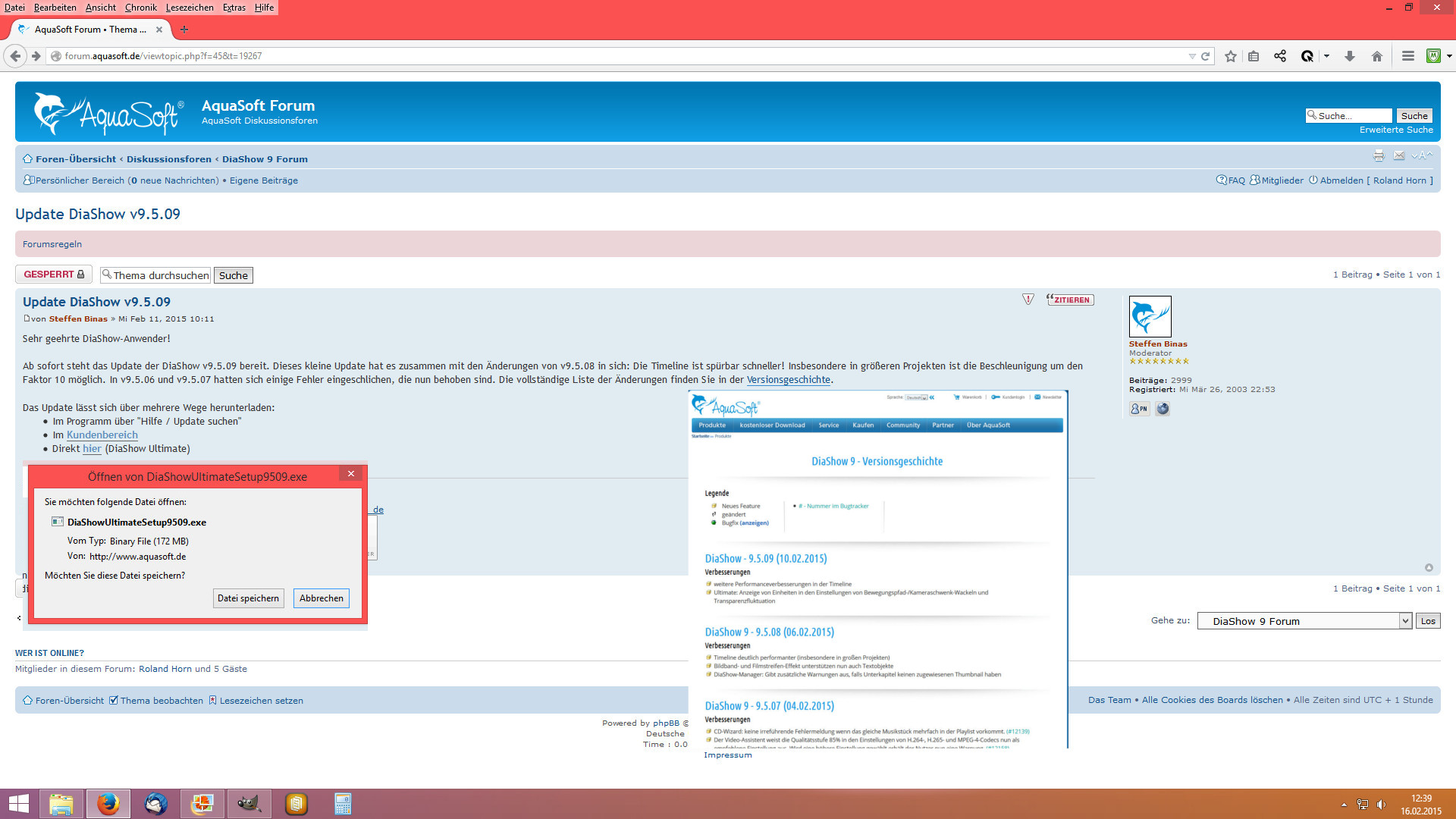1456x819 pixels.
Task: Open the Chronik menu
Action: click(140, 8)
